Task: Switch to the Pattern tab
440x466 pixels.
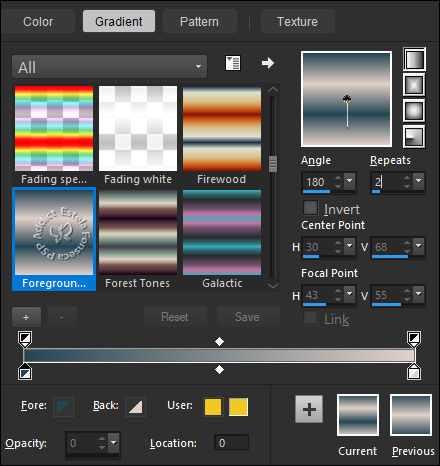Action: click(x=199, y=22)
